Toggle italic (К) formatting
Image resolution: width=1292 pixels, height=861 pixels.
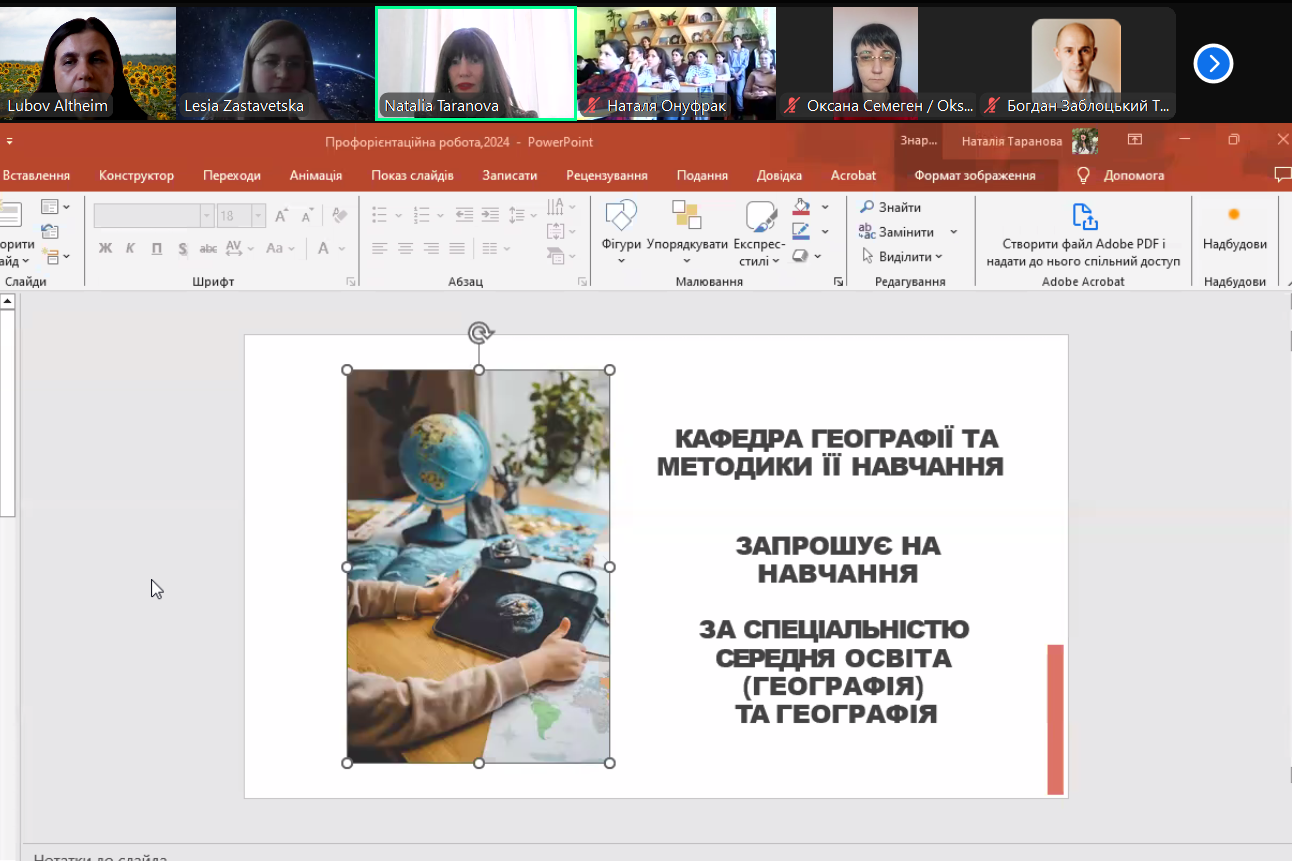click(131, 248)
